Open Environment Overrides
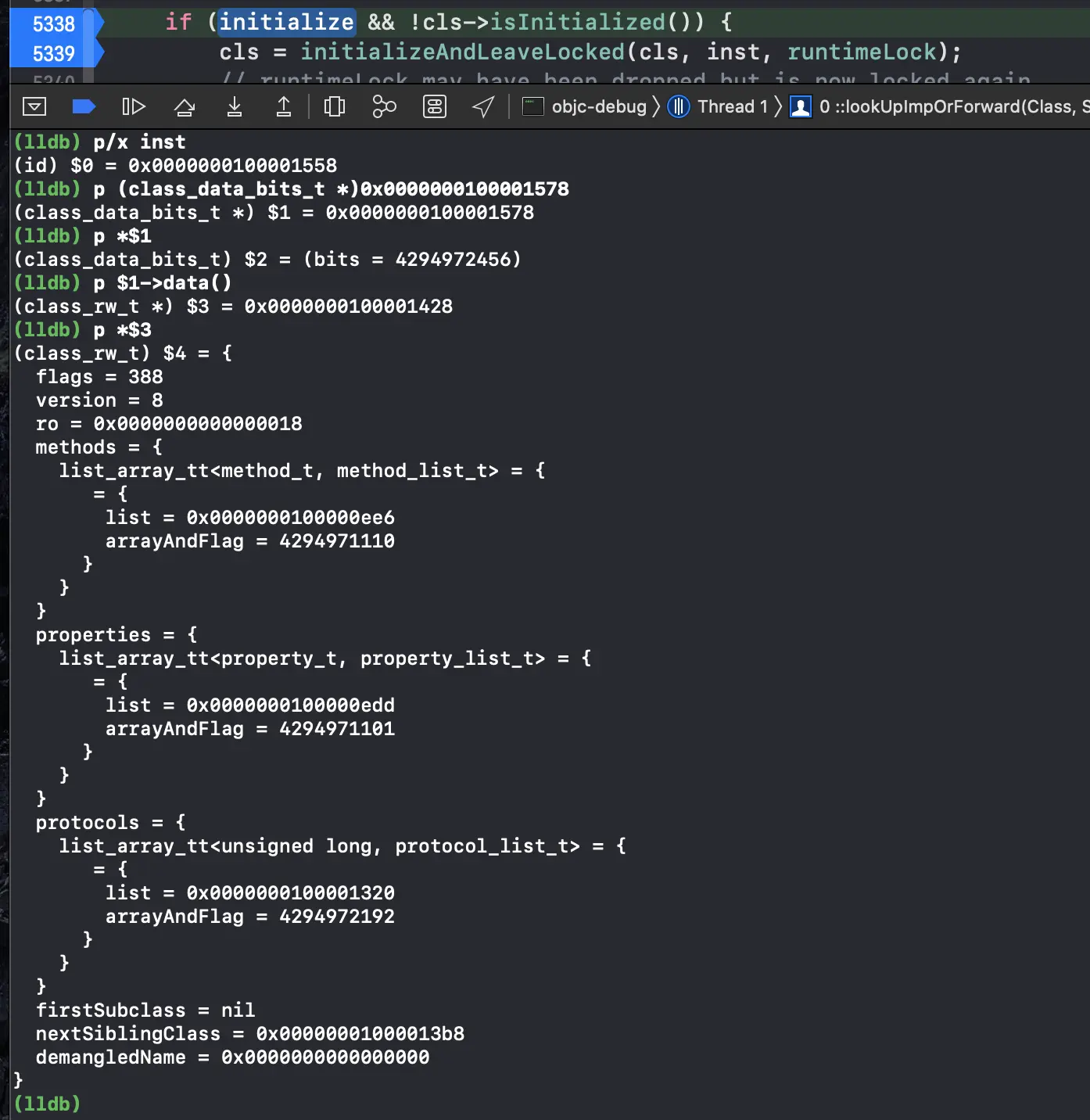 click(x=434, y=106)
